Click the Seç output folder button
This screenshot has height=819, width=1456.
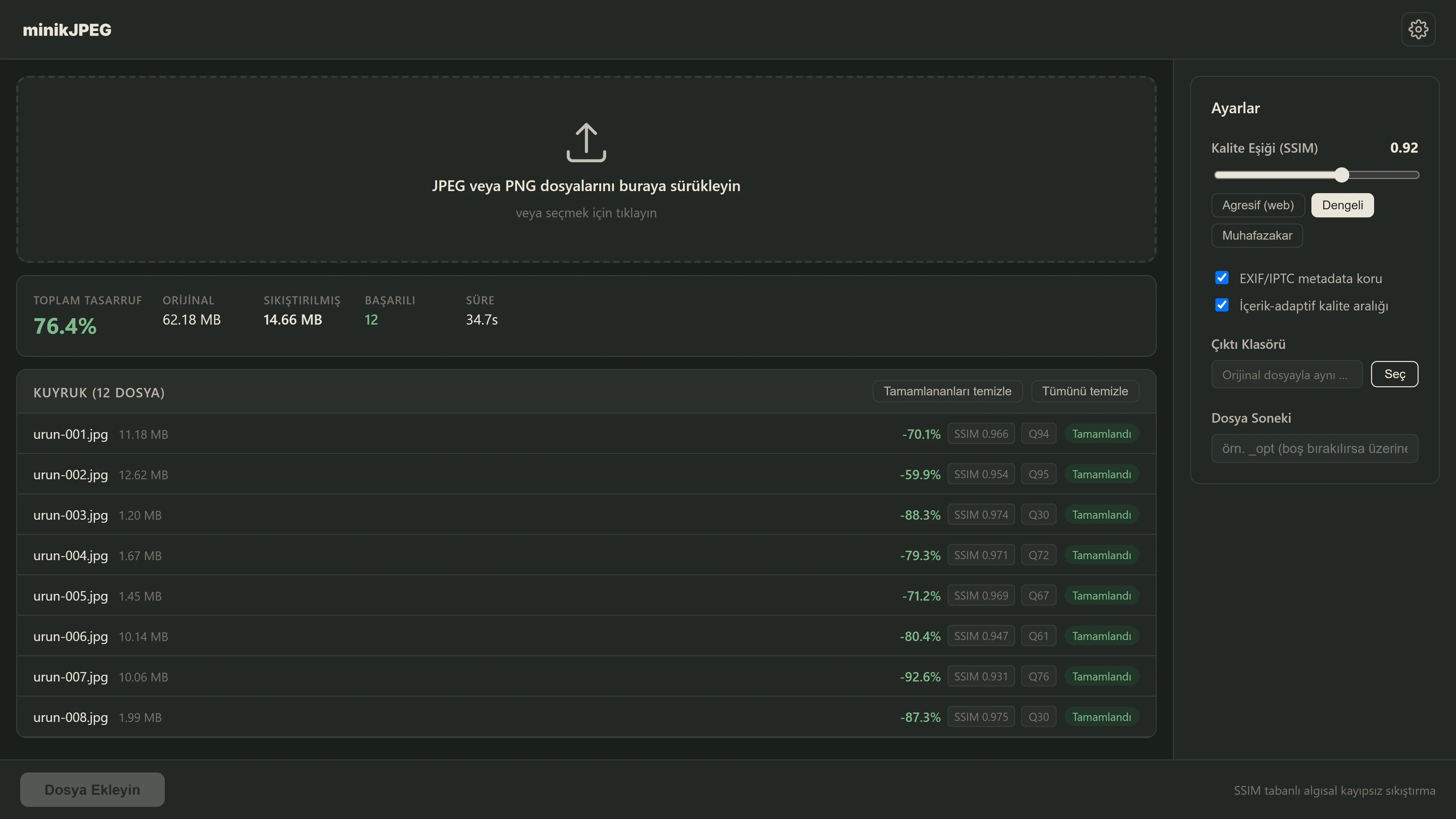point(1394,374)
